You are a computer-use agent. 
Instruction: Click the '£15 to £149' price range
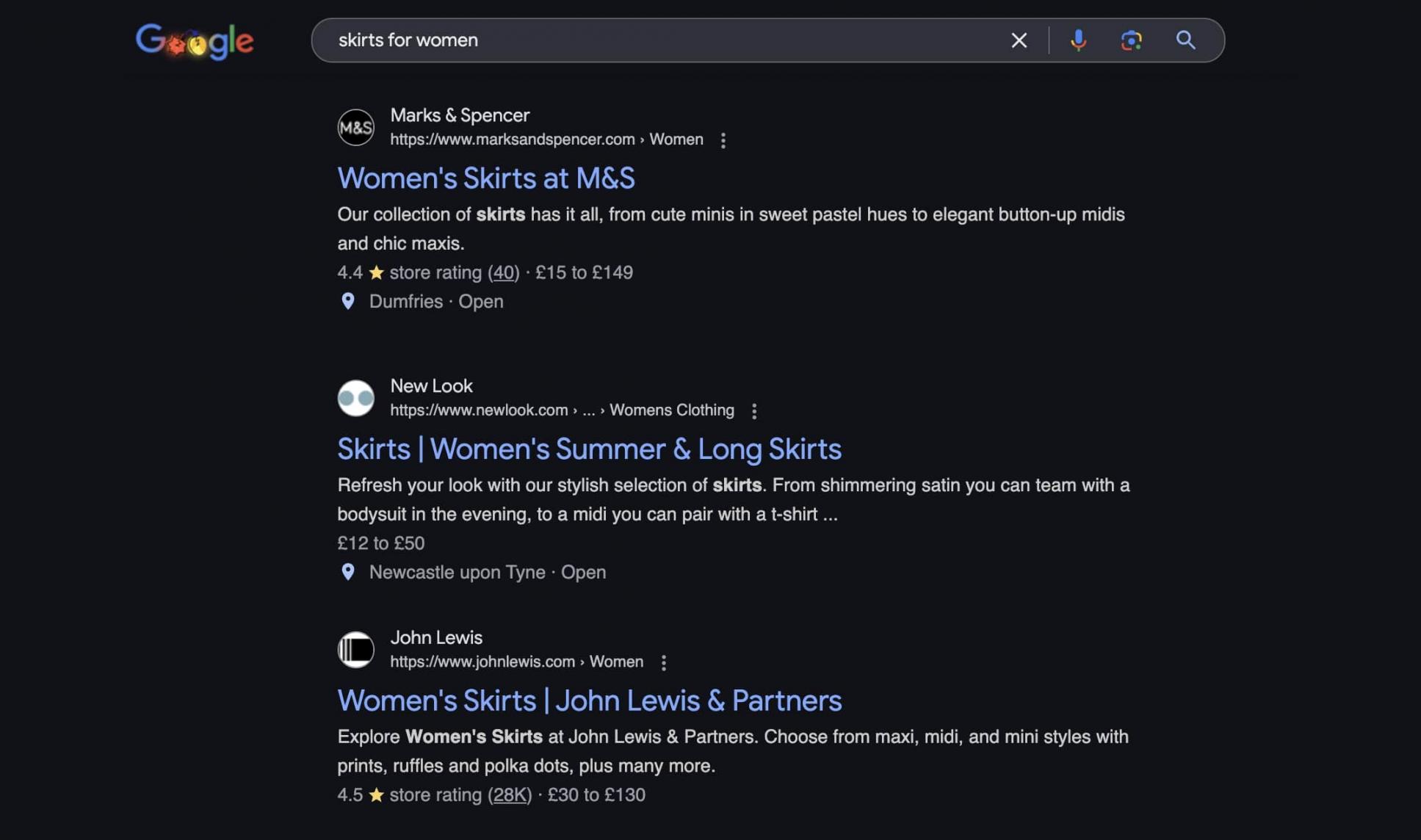[x=584, y=272]
